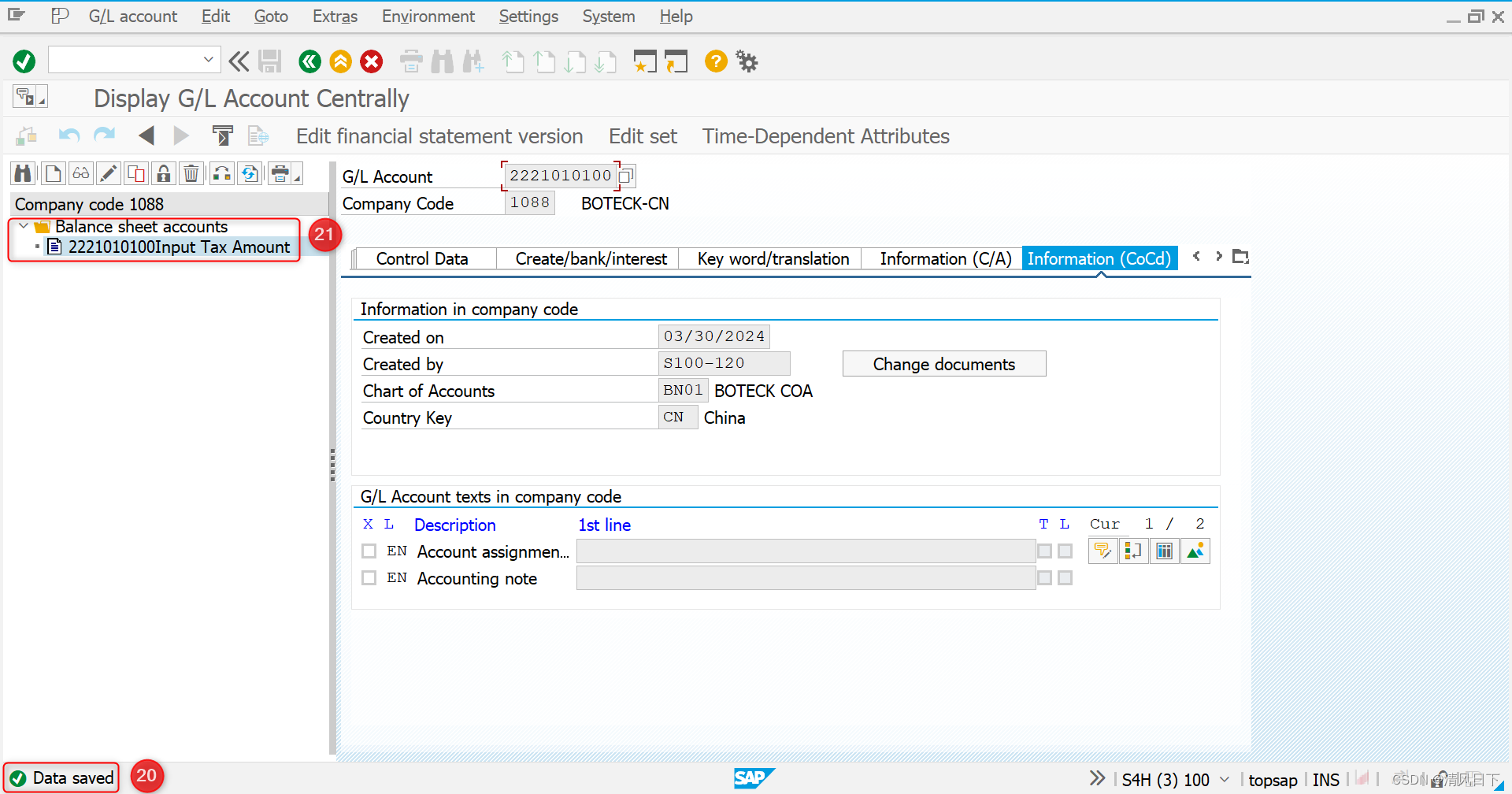Tick the checkbox for Accounting note row
This screenshot has width=1512, height=794.
tap(369, 577)
